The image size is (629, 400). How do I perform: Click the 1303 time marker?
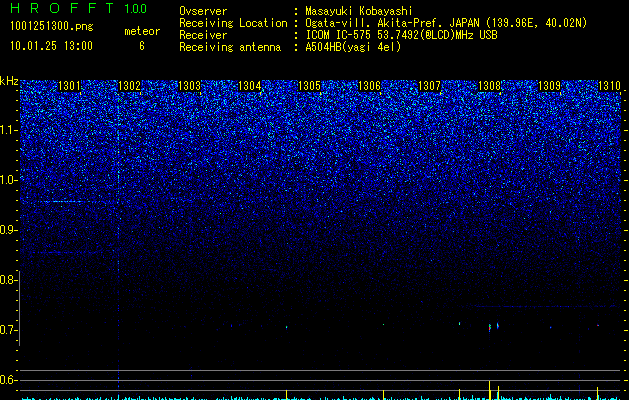(189, 86)
